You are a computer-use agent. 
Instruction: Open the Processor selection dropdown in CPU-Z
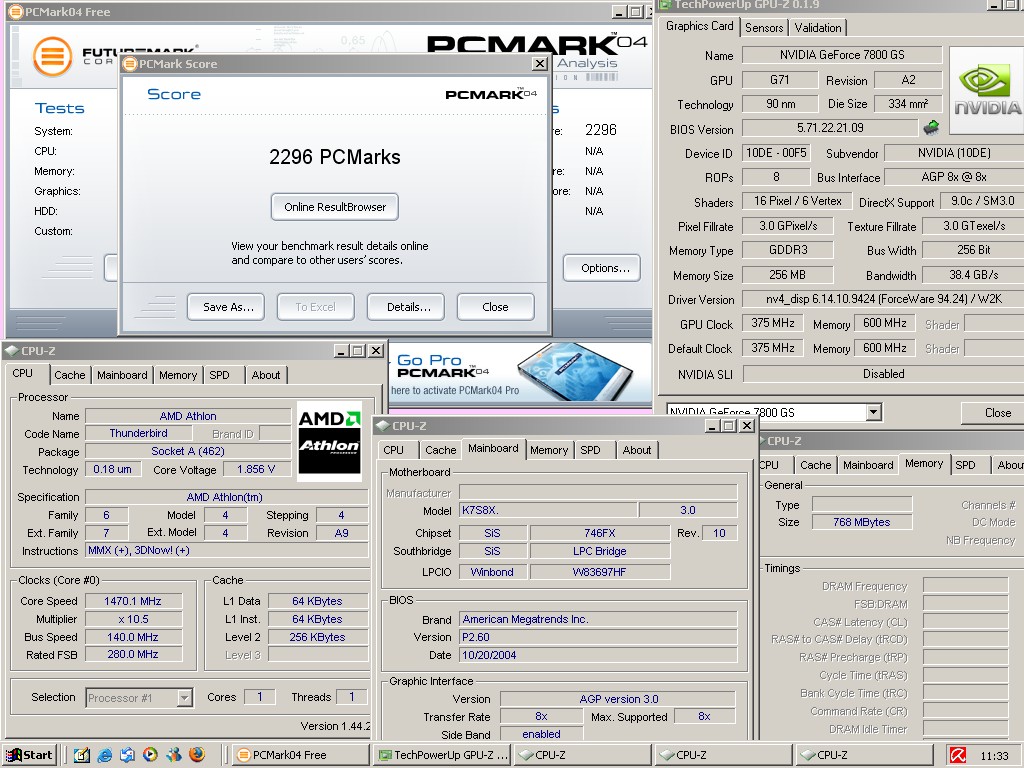point(185,698)
